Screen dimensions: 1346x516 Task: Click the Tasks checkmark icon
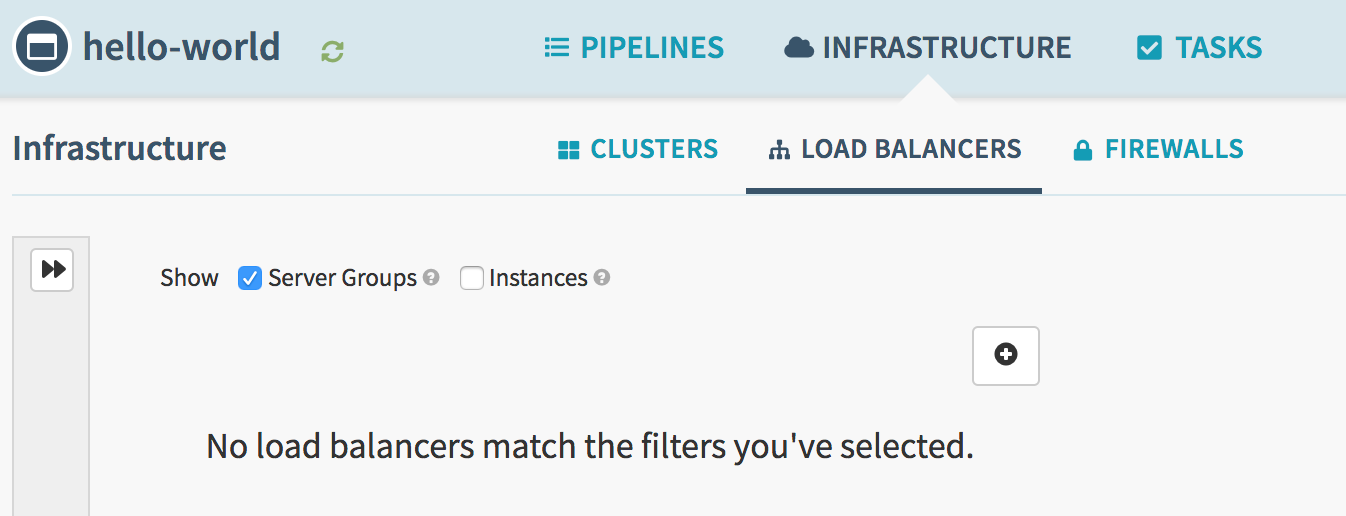coord(1150,47)
